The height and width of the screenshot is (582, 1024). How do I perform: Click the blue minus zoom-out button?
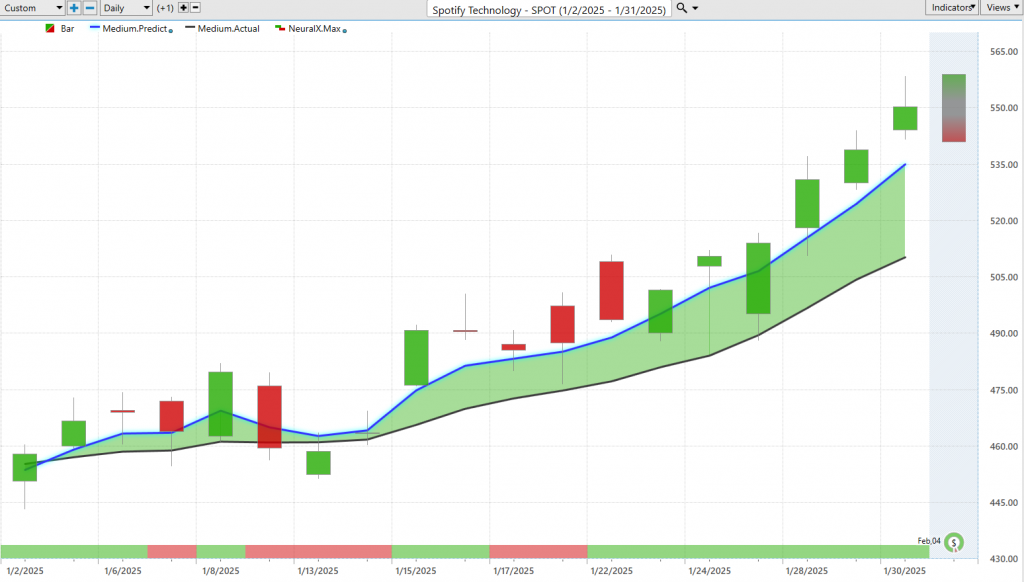coord(89,8)
